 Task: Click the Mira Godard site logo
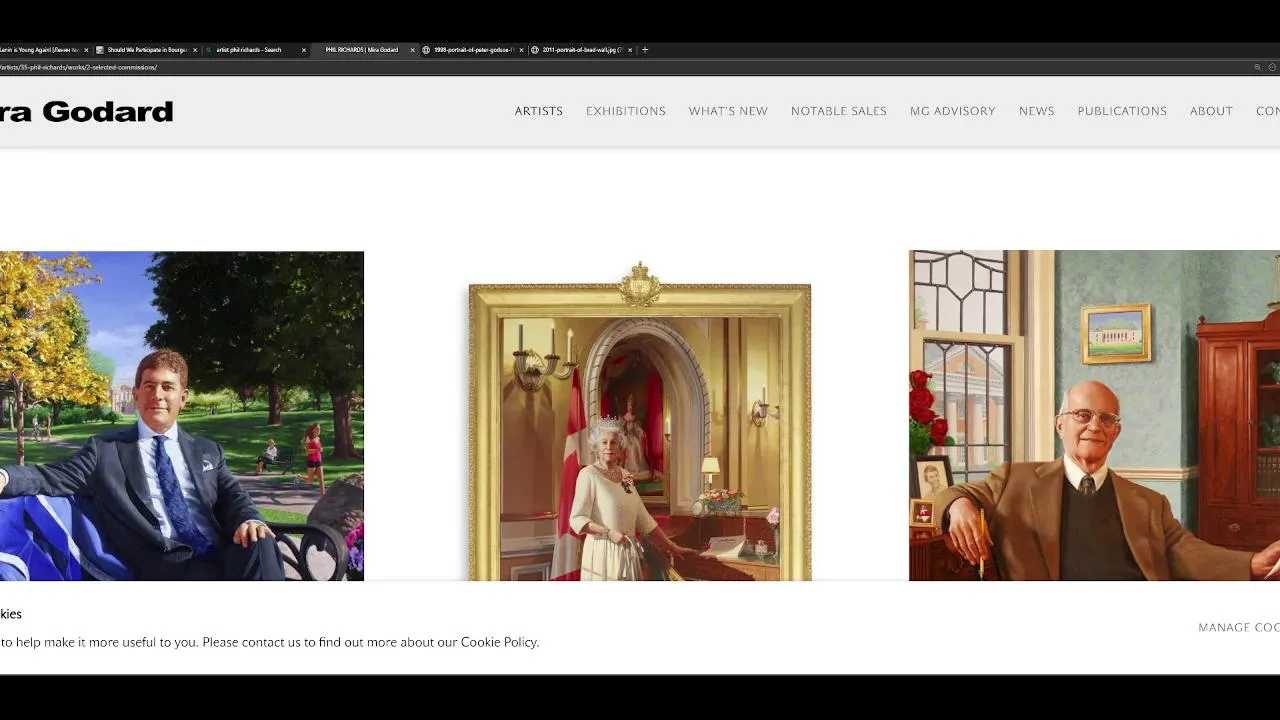point(86,111)
